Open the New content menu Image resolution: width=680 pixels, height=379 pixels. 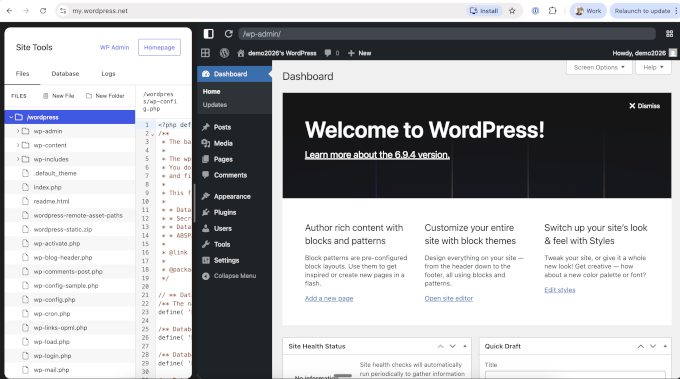click(360, 53)
